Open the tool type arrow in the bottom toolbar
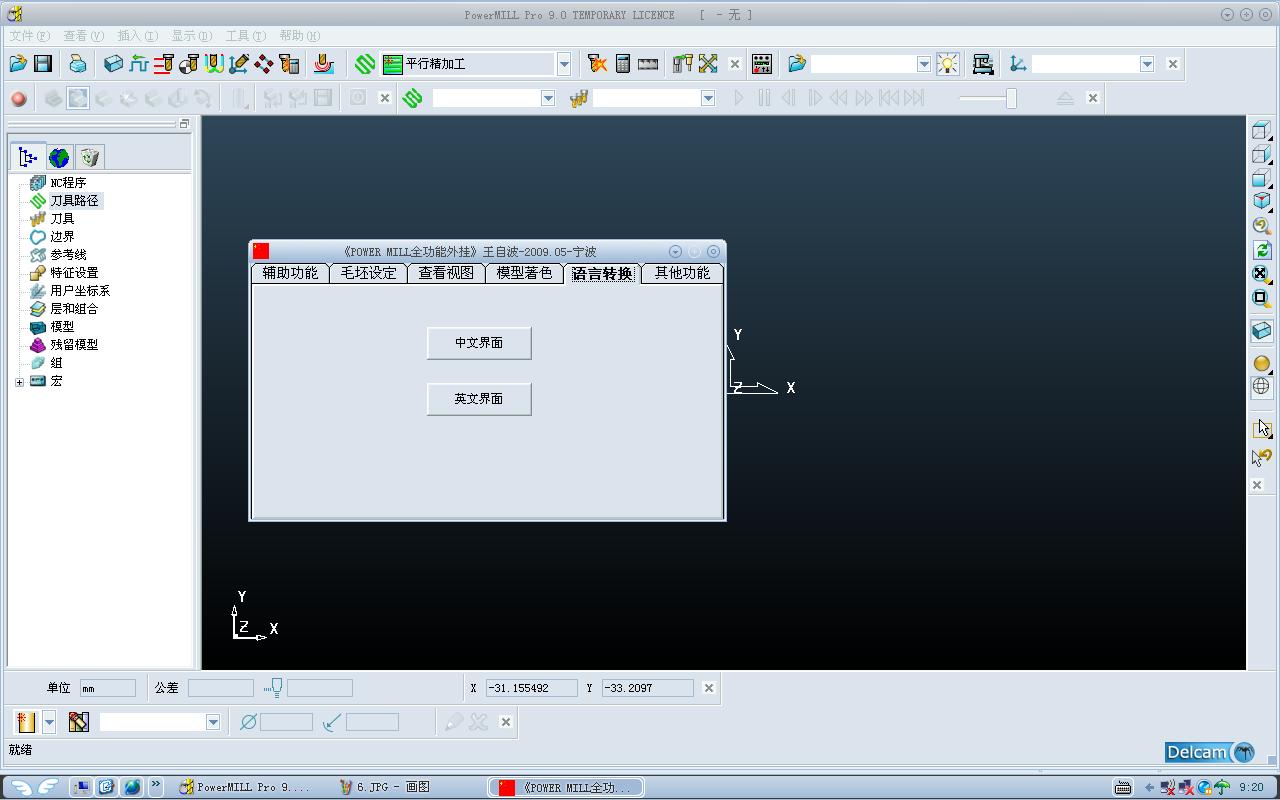This screenshot has height=800, width=1280. tap(49, 722)
